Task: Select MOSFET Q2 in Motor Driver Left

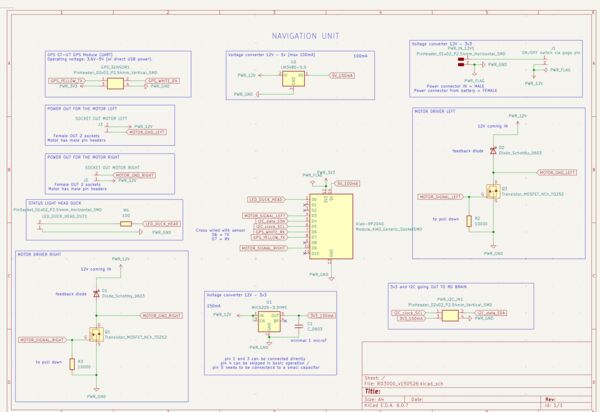Action: pos(493,191)
